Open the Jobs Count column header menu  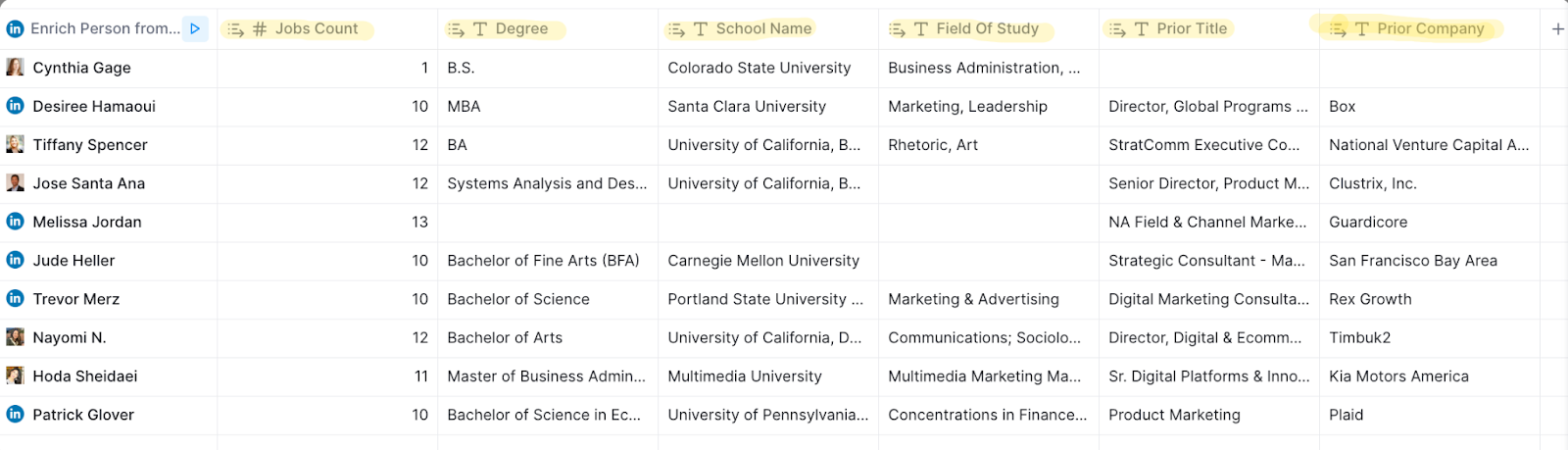pyautogui.click(x=316, y=29)
